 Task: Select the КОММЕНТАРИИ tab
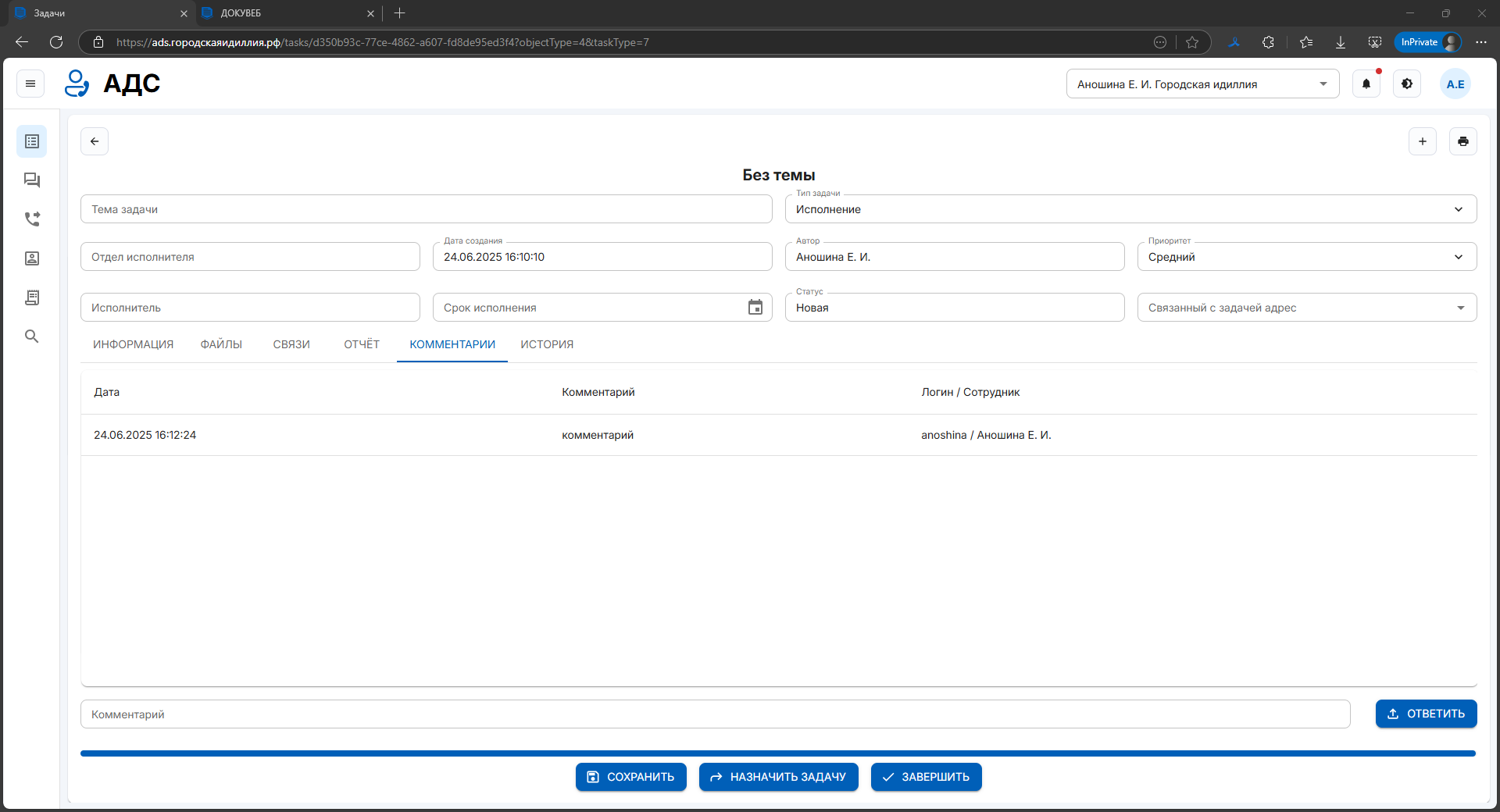pos(452,344)
